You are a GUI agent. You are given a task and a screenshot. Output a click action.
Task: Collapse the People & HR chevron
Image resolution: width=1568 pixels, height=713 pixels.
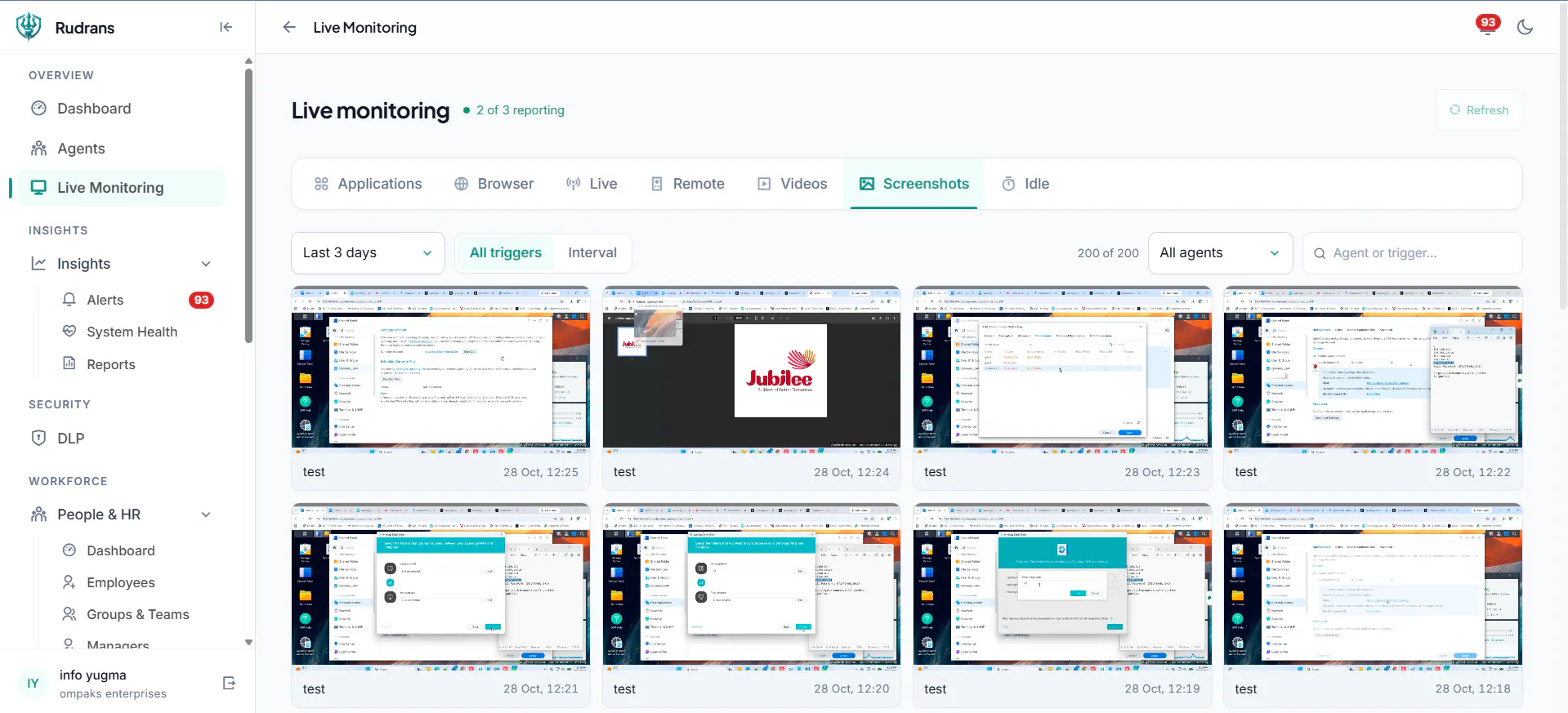[x=206, y=515]
